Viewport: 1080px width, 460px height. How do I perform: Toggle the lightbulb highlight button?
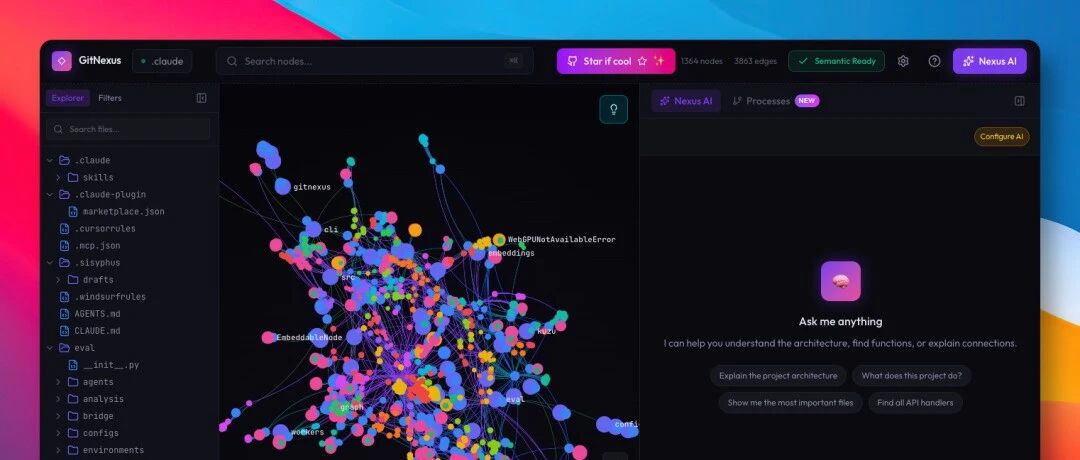point(613,109)
